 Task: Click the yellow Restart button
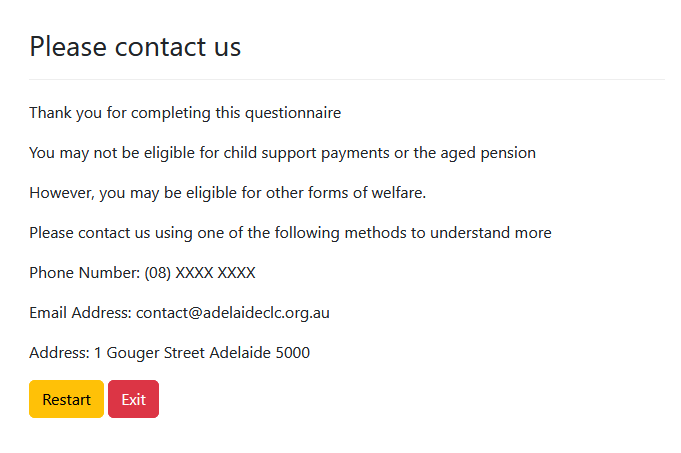(66, 399)
